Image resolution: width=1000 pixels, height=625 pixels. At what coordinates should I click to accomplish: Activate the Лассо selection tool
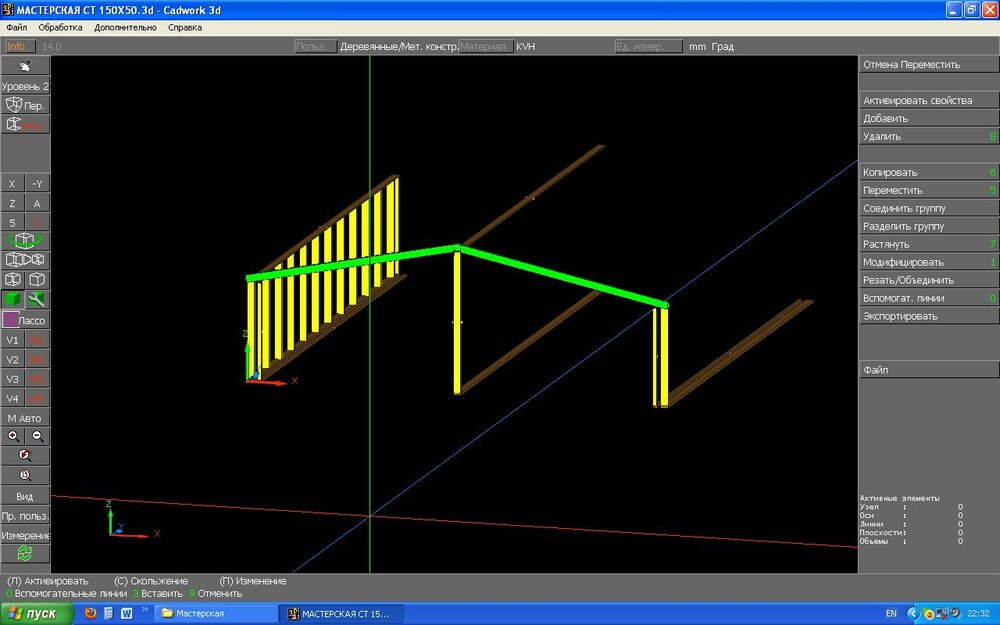click(25, 320)
